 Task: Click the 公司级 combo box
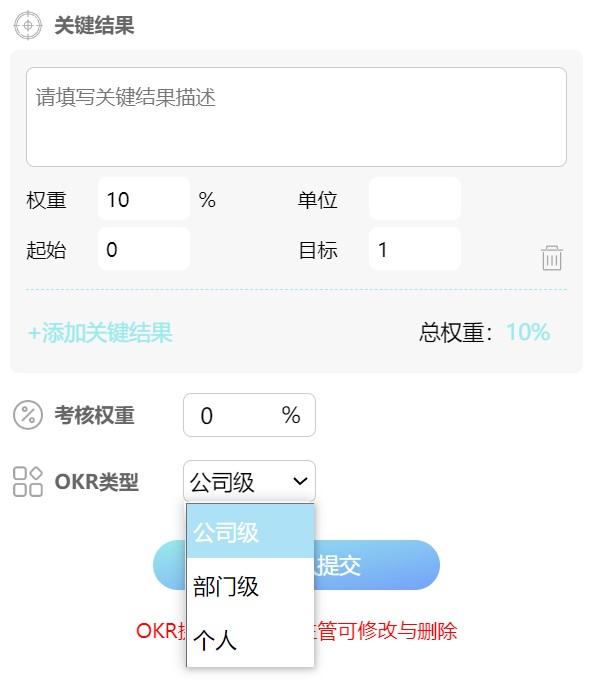[x=249, y=481]
